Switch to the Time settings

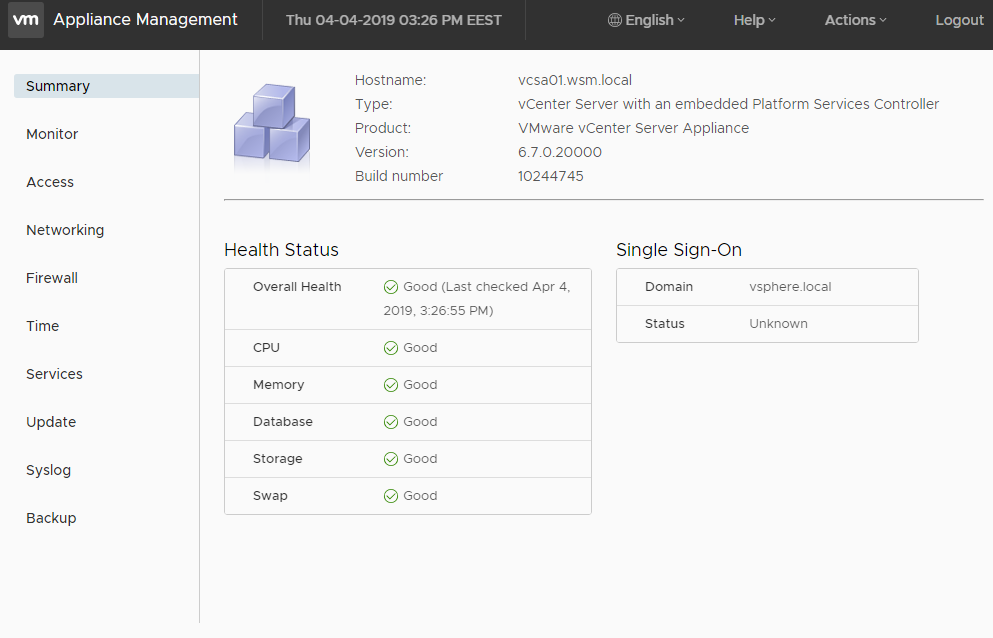pos(42,326)
